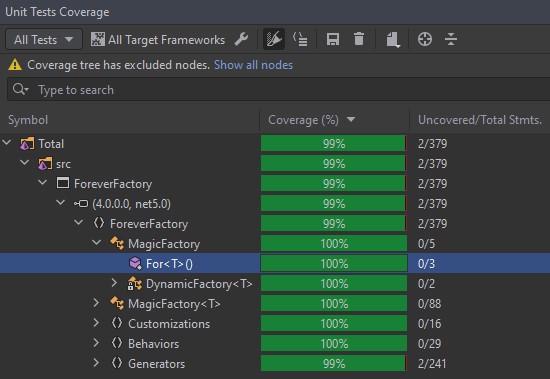Select the Behaviors row label
Screen dimensions: 550x379
coord(153,344)
